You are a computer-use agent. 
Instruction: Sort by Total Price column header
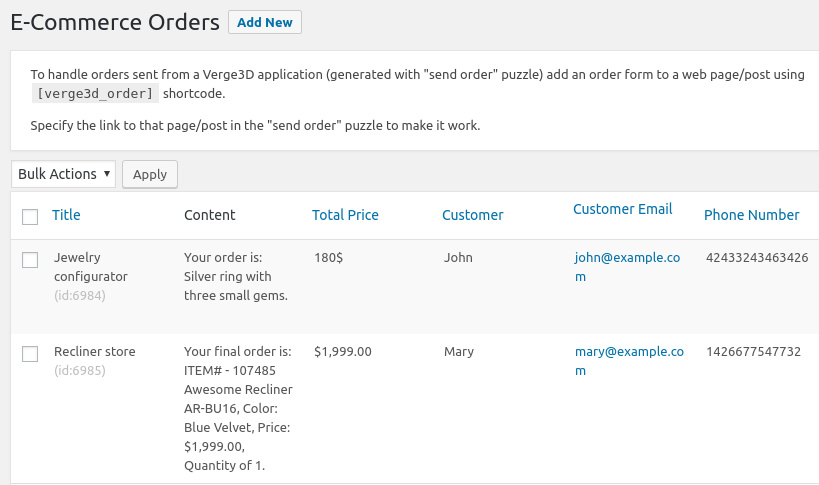coord(345,215)
